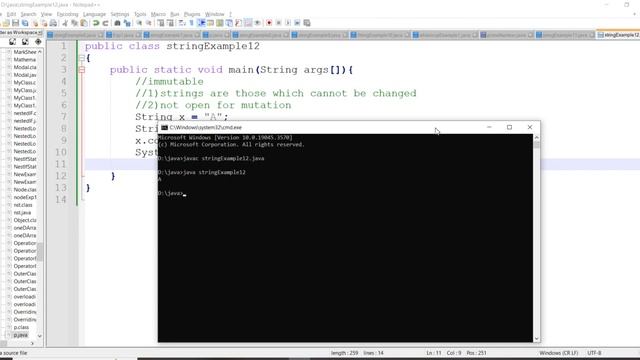Click the Paste toolbar icon
Viewport: 640px width, 360px height.
[84, 23]
